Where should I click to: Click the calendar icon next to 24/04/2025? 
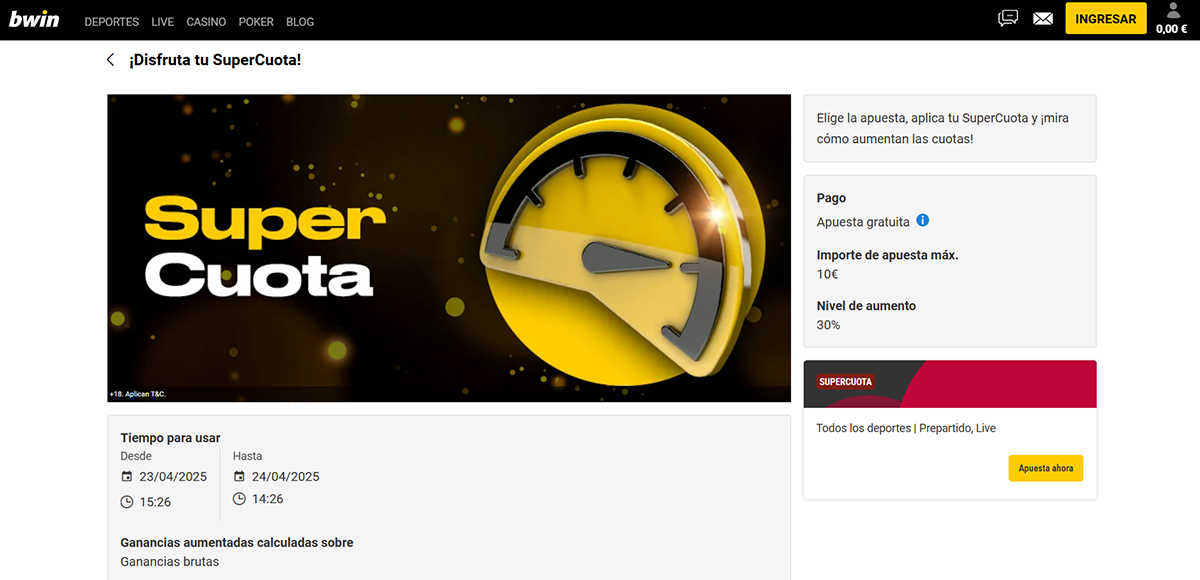click(239, 477)
